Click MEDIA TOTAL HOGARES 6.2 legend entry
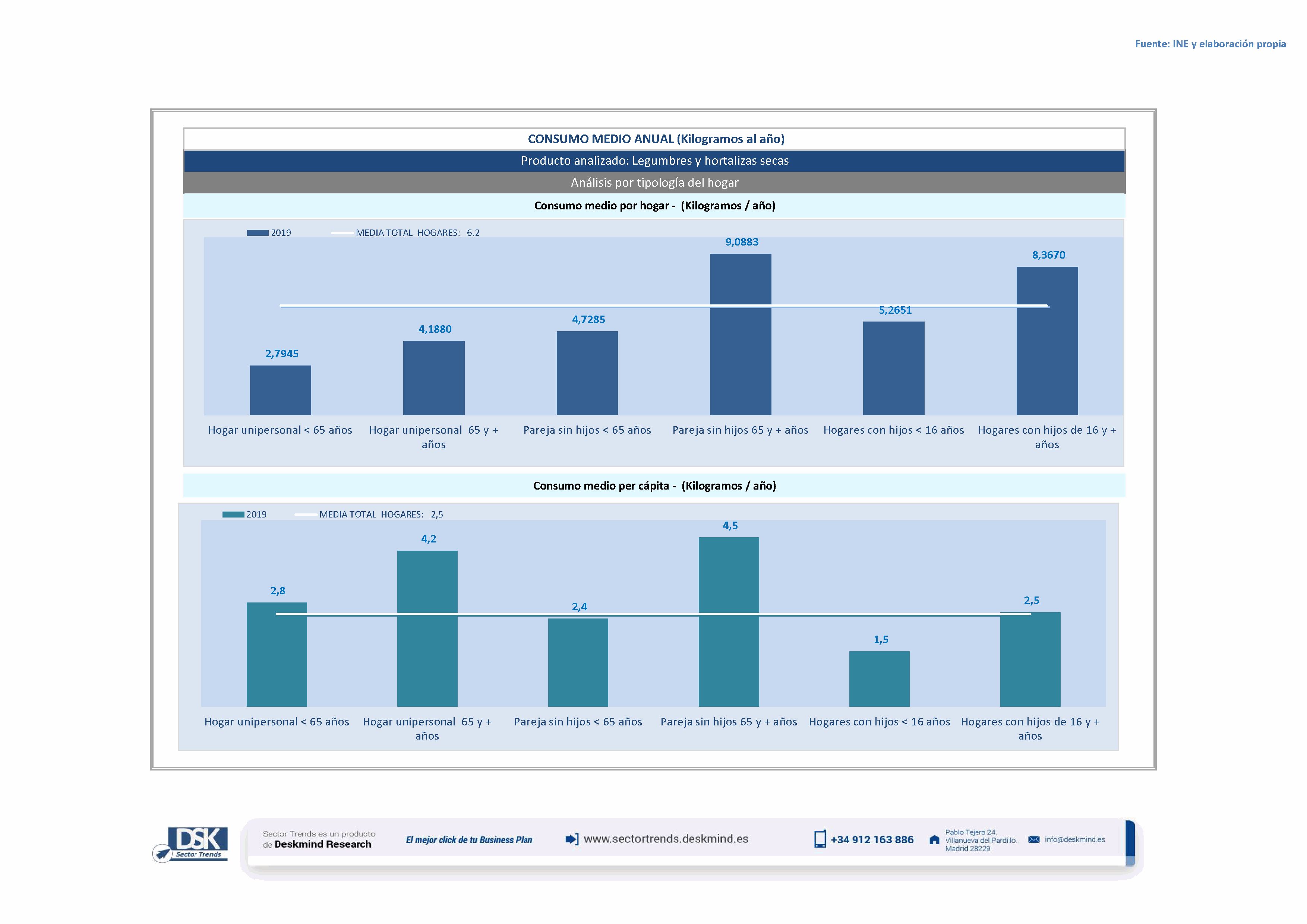The height and width of the screenshot is (924, 1307). tap(417, 233)
